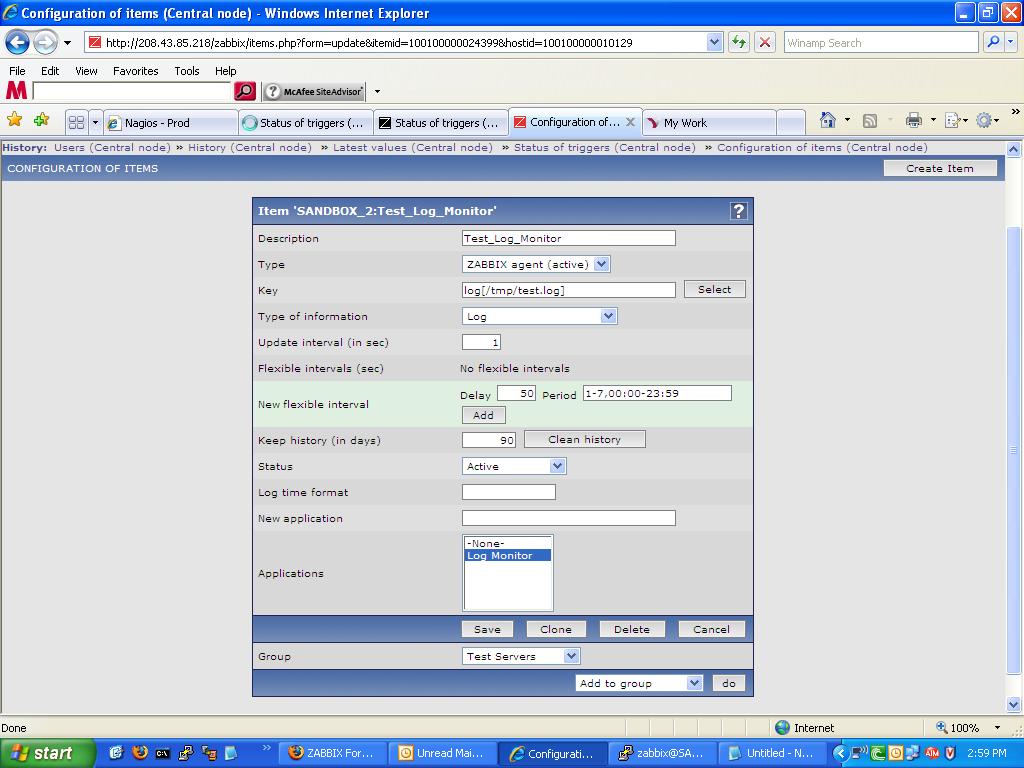Viewport: 1024px width, 768px height.
Task: Click the browser Back arrow button
Action: pyautogui.click(x=17, y=43)
